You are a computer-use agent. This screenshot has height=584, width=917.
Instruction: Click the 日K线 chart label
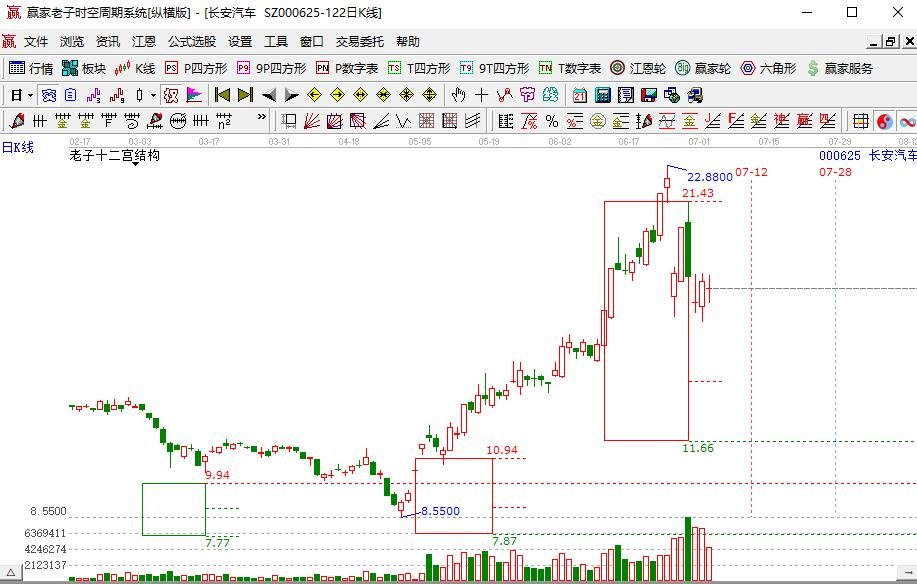[x=18, y=147]
